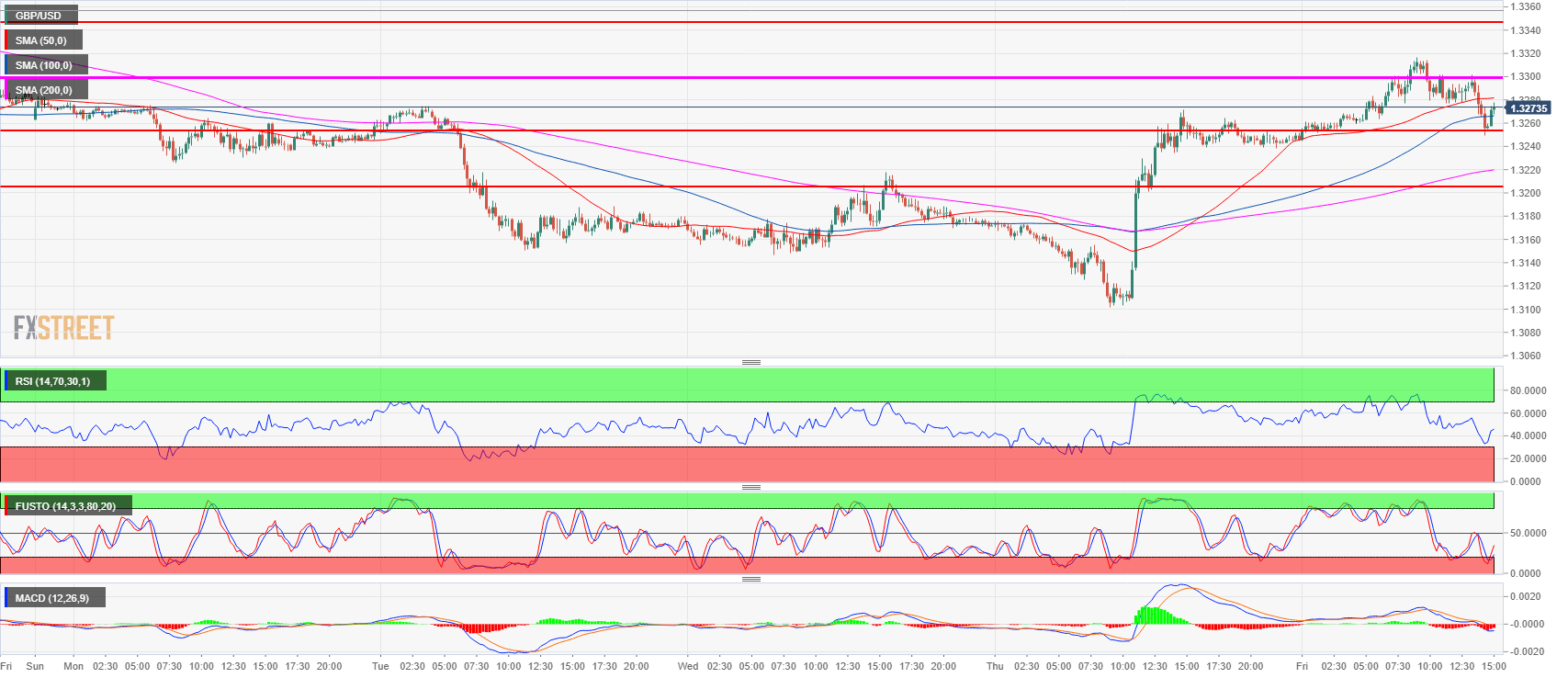Click the 1.3140 price axis label
This screenshot has width=1568, height=678.
[x=1526, y=263]
